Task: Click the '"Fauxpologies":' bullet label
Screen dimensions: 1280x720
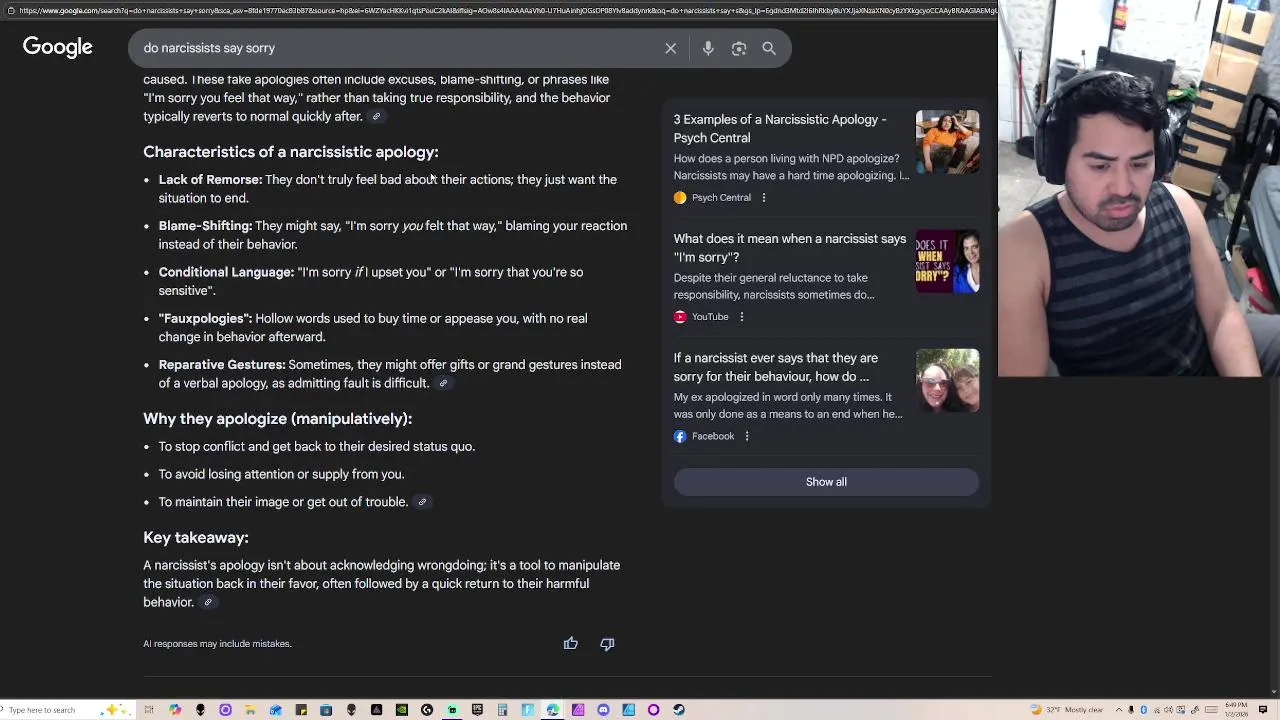Action: tap(205, 319)
